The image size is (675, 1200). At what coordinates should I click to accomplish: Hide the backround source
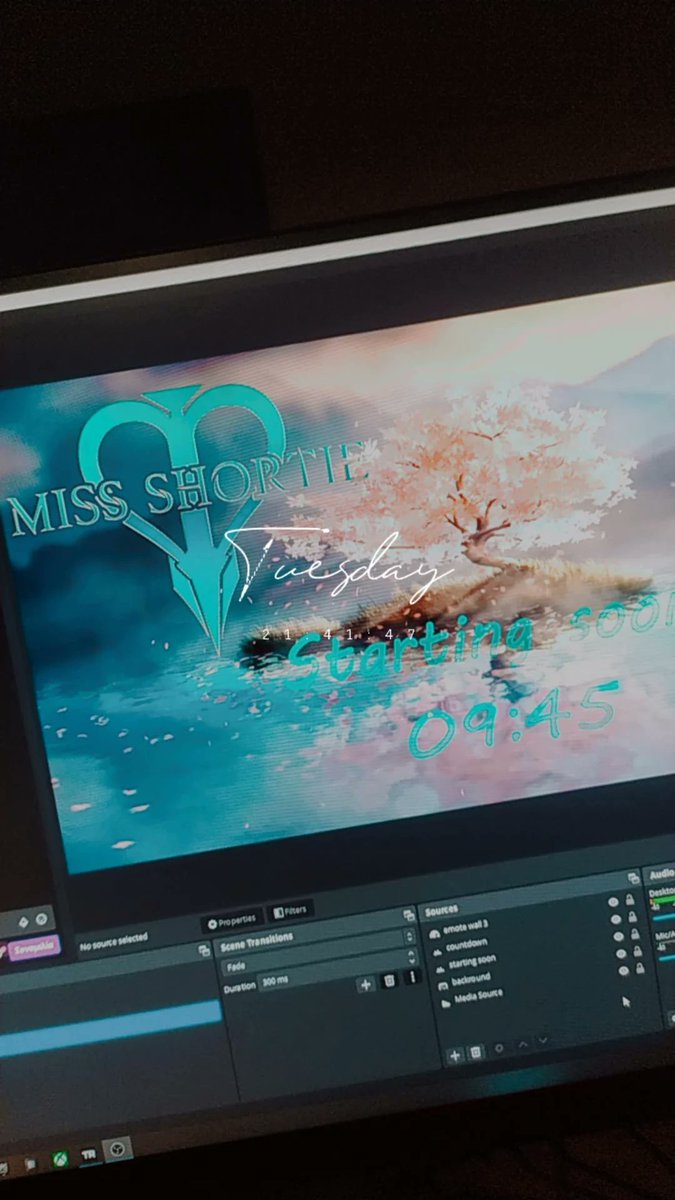pos(621,954)
